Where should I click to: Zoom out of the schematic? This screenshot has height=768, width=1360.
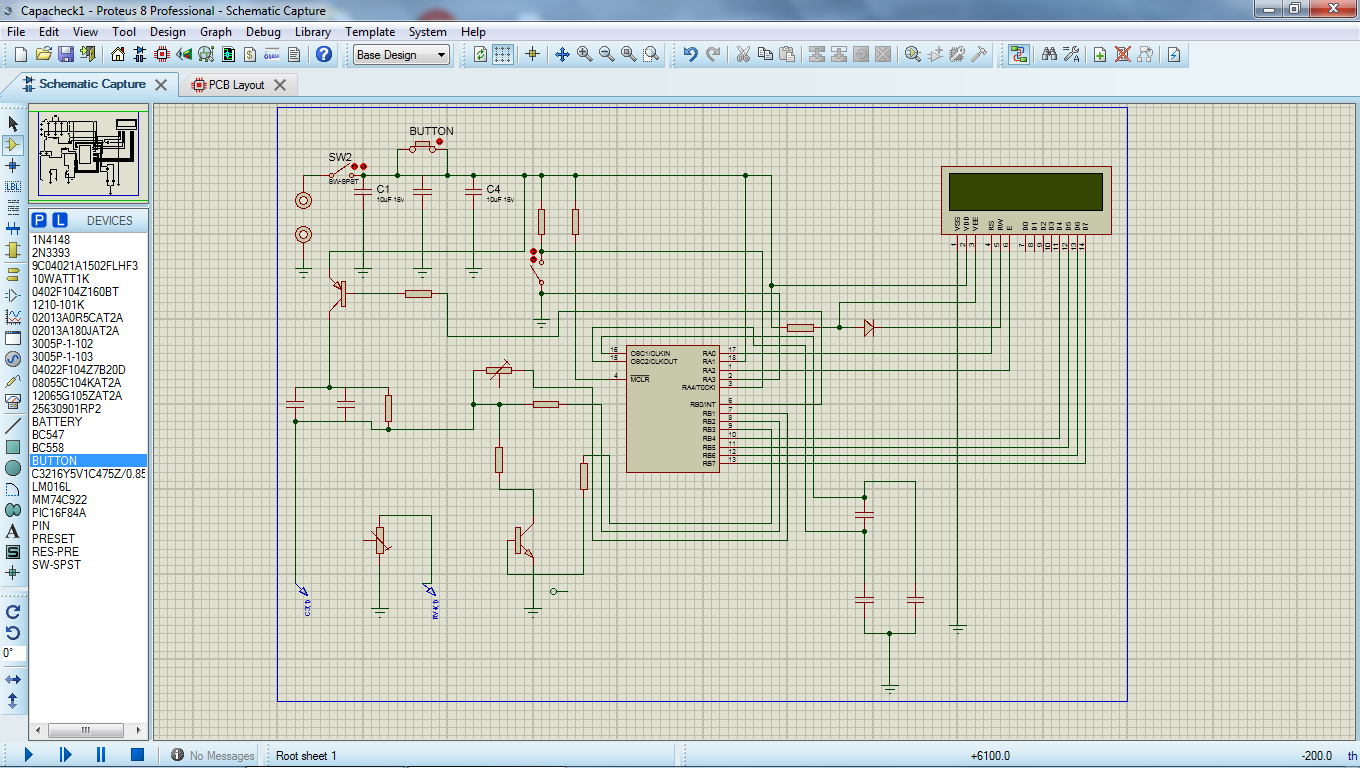point(607,54)
